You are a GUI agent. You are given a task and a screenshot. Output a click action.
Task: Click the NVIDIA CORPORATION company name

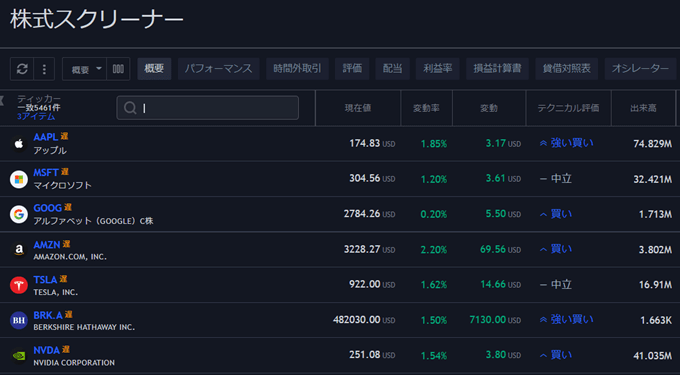74,362
